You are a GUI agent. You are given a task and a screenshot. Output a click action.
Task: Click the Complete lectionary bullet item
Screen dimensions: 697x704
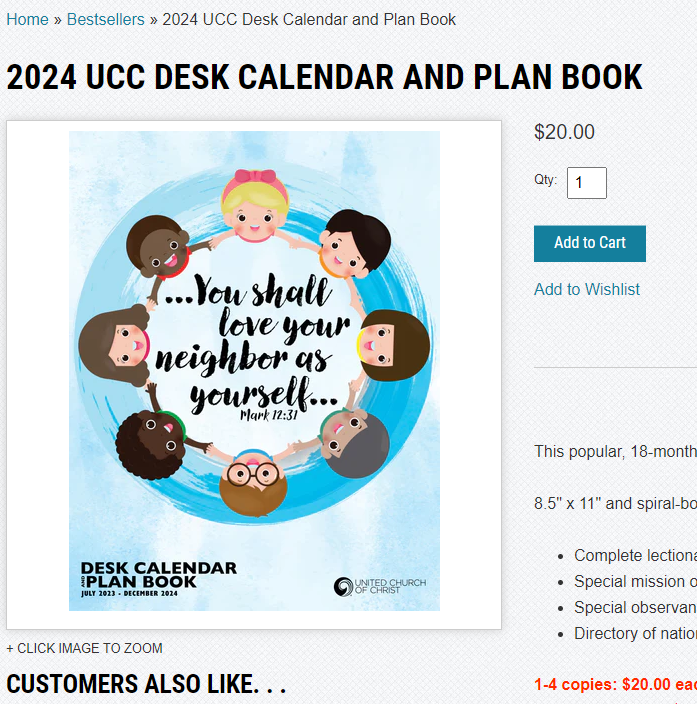pos(635,555)
